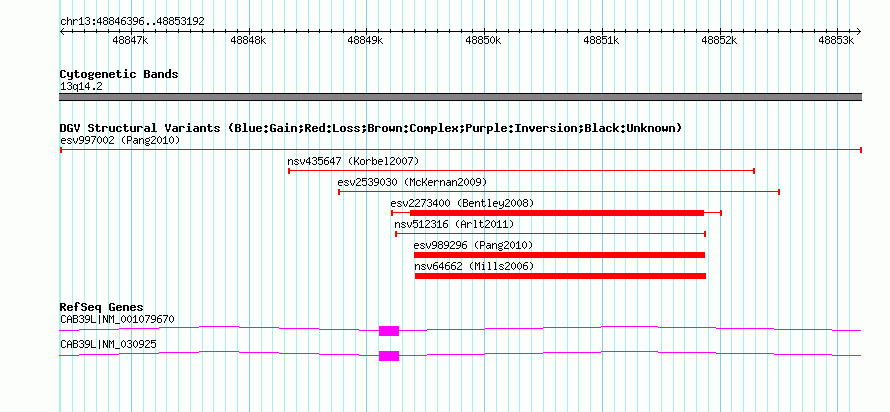Select the nsv435647 (Korbel2007) variant label
This screenshot has width=890, height=412.
point(353,161)
